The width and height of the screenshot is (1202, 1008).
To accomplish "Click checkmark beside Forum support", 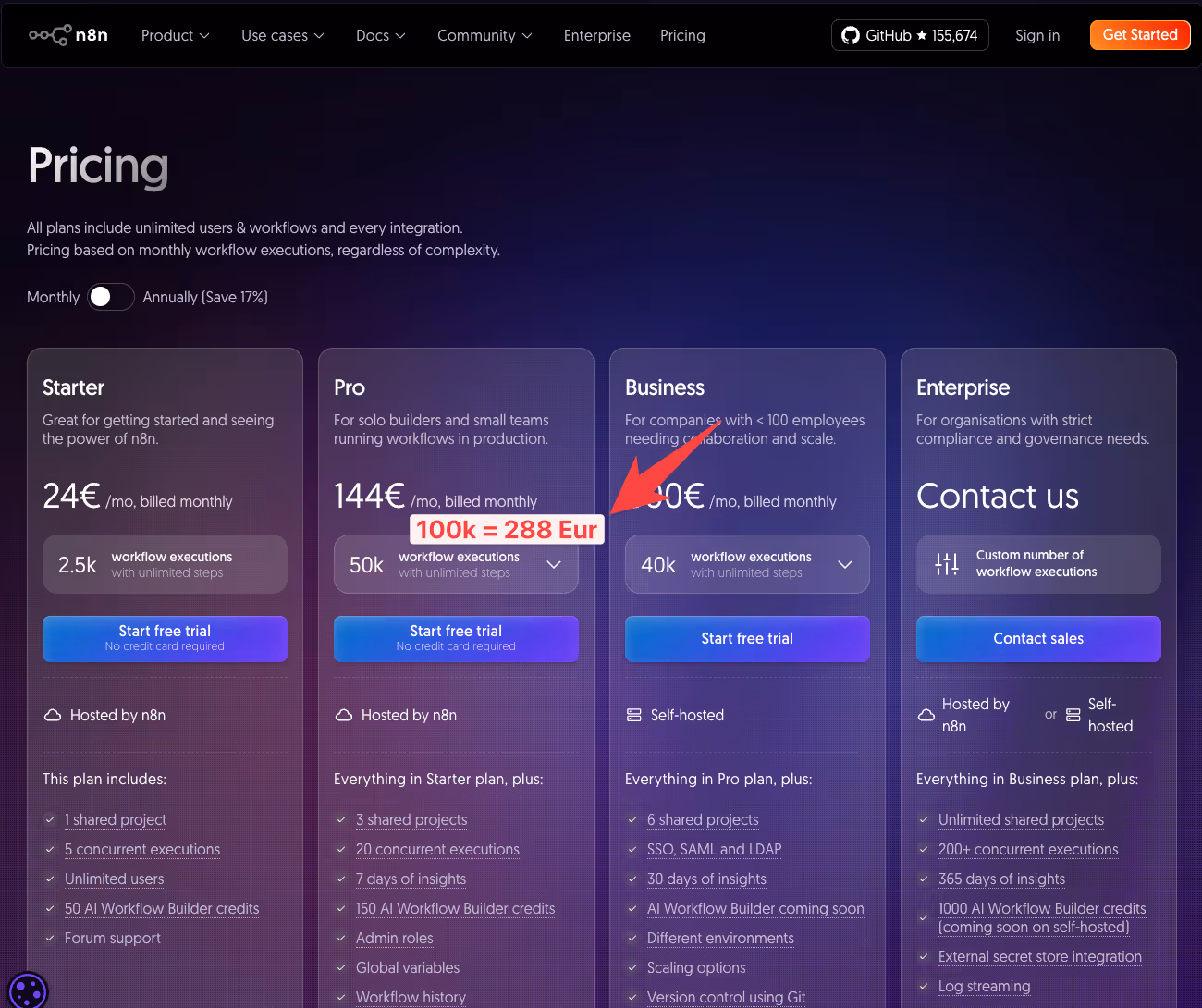I will (x=50, y=938).
